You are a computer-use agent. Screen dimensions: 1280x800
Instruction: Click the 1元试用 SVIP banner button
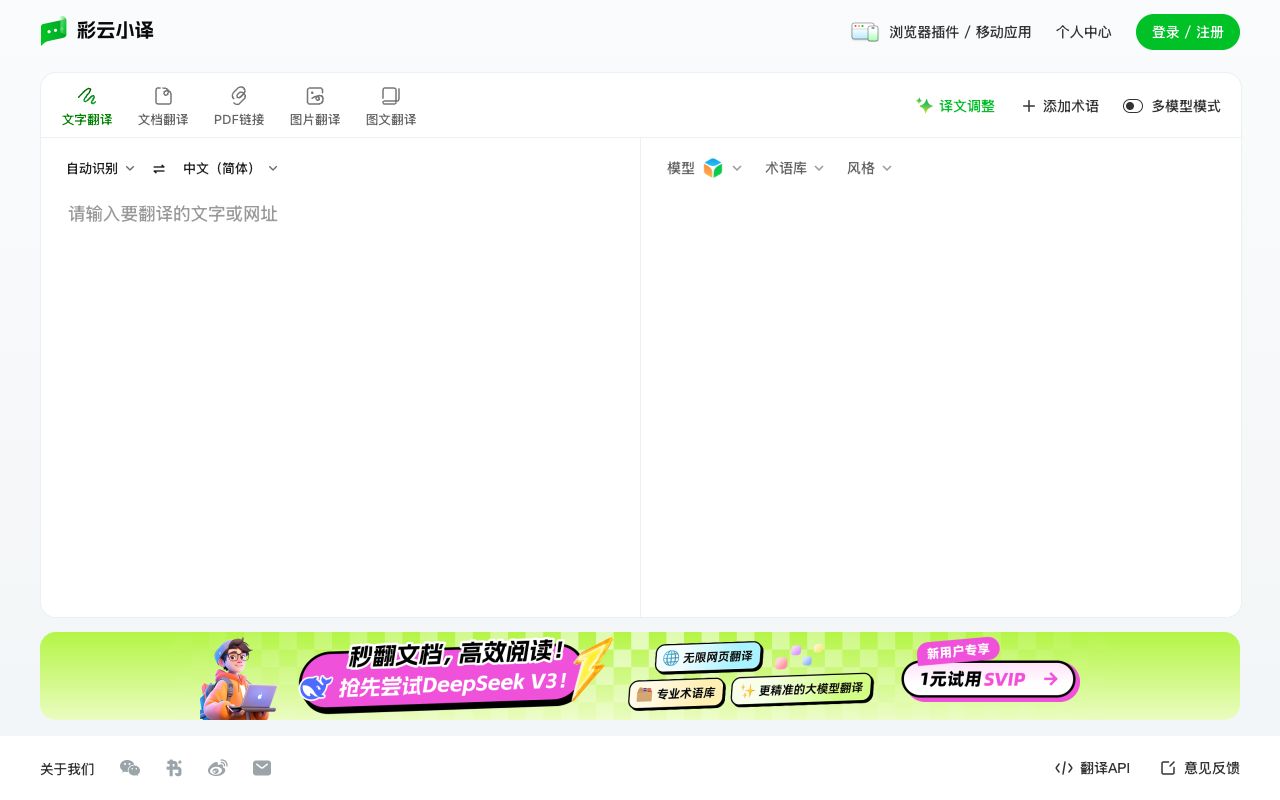988,679
